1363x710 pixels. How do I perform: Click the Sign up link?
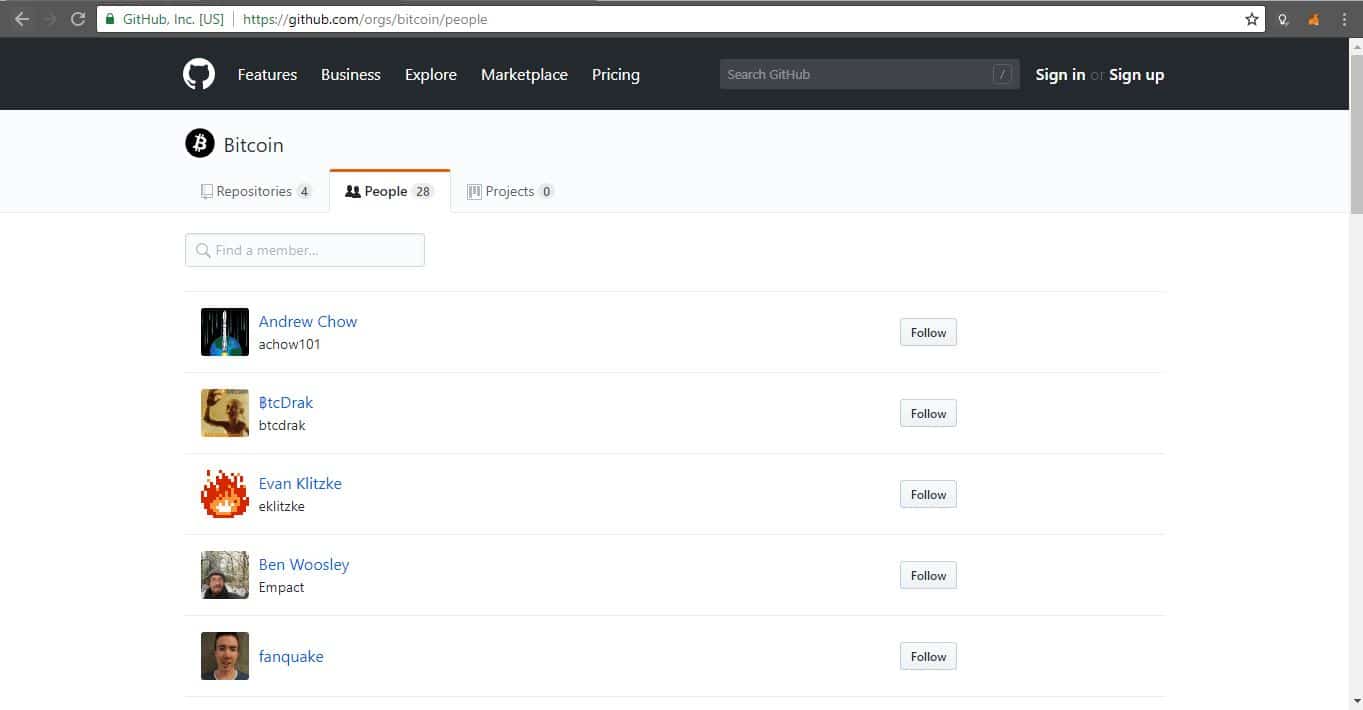click(1136, 75)
